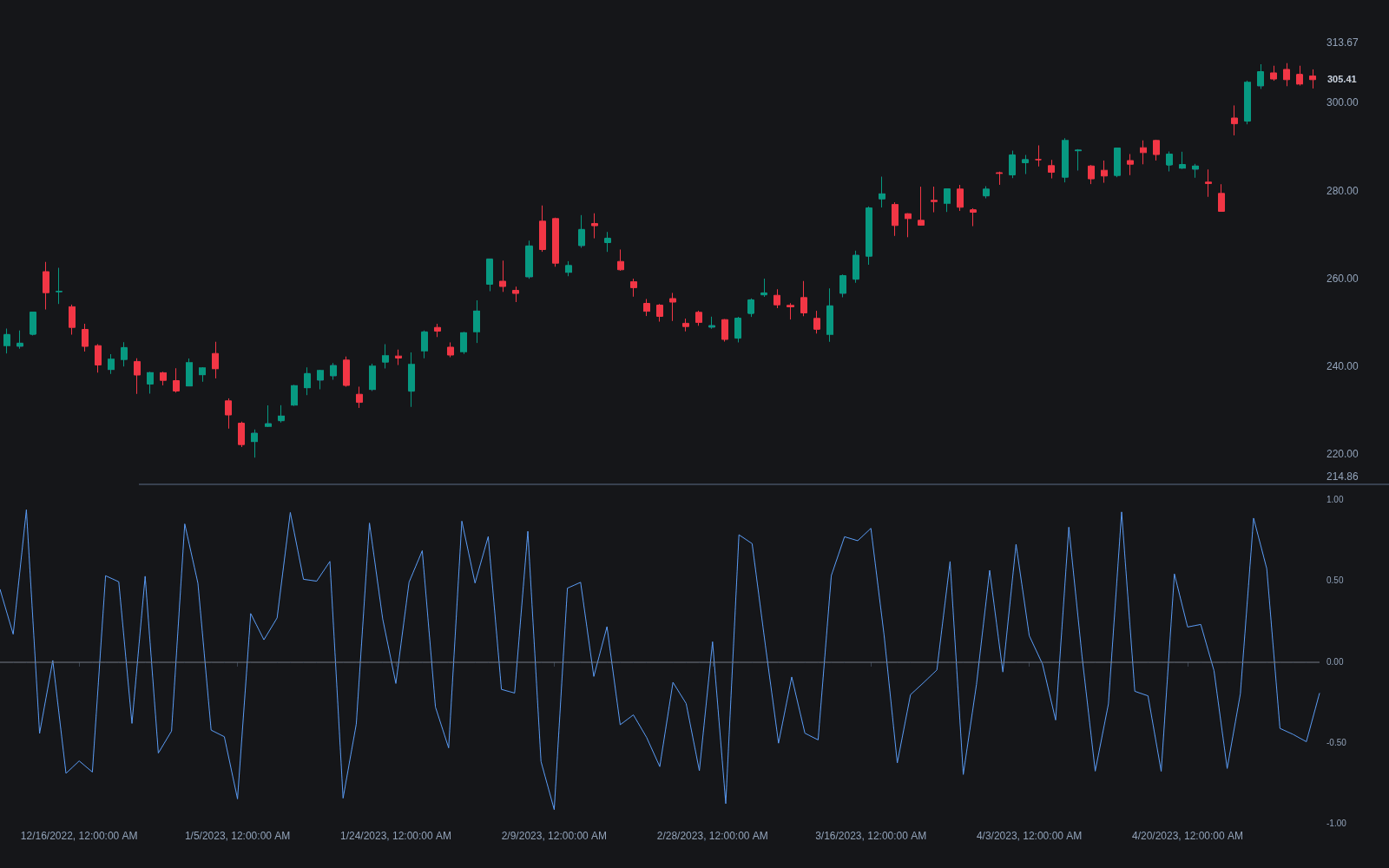Viewport: 1389px width, 868px height.
Task: Click the 4/3/2023 date axis label
Action: [1029, 836]
